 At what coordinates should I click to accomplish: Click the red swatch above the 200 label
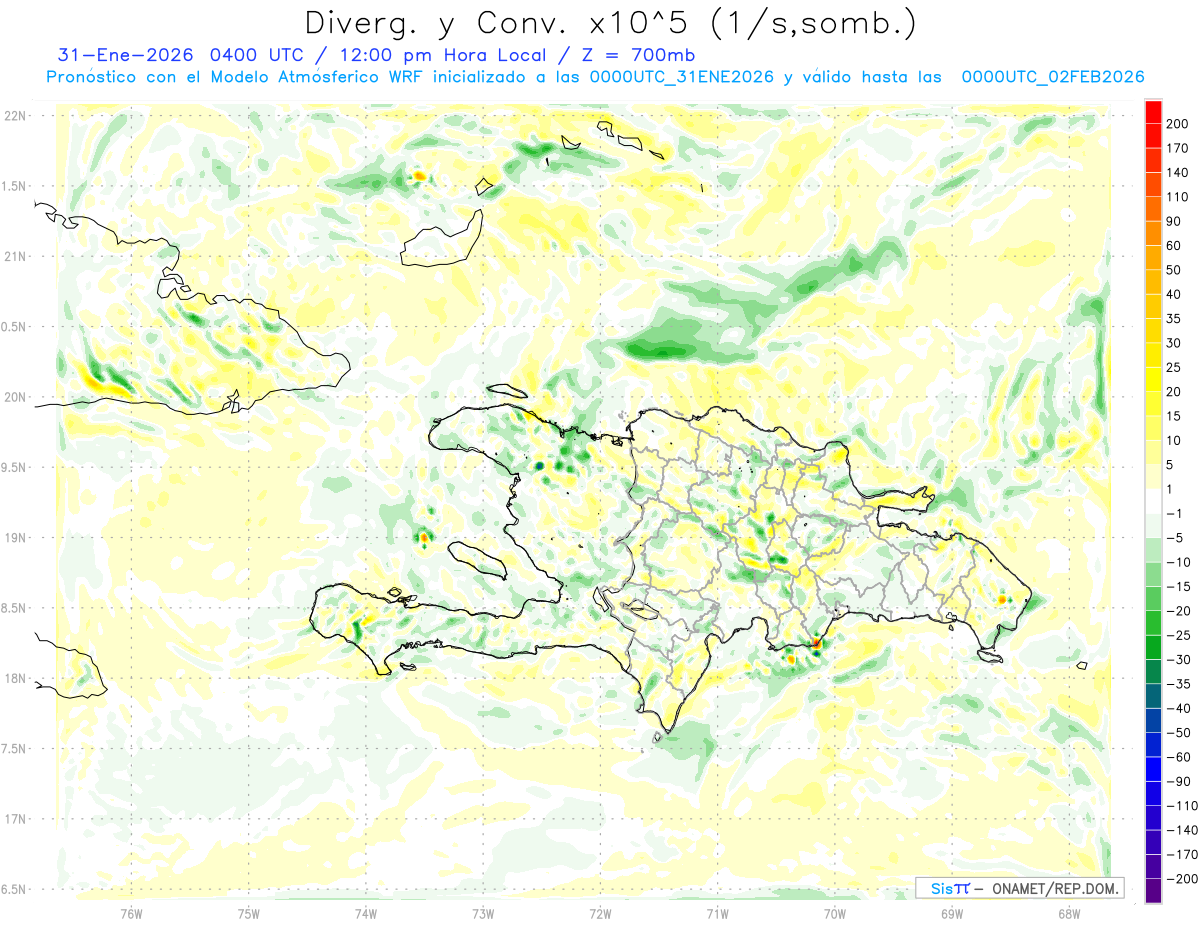click(x=1153, y=112)
